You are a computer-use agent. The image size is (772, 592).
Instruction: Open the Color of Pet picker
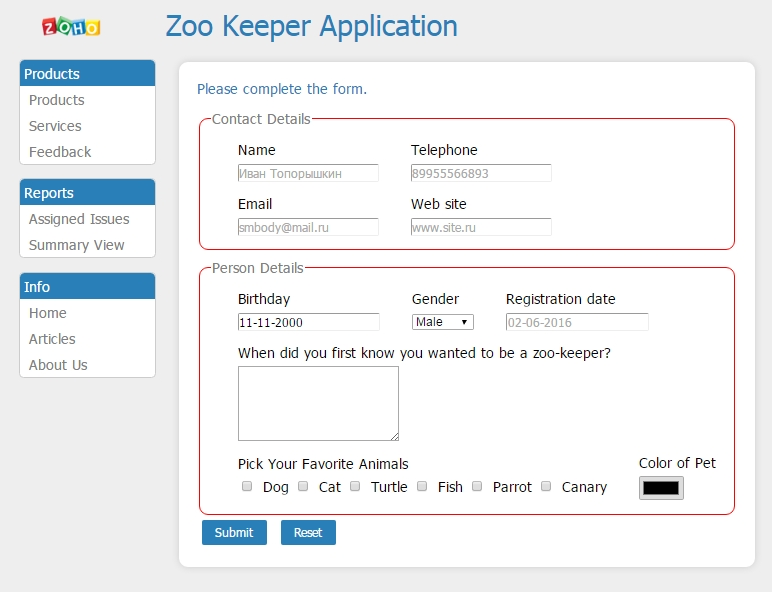(x=661, y=488)
